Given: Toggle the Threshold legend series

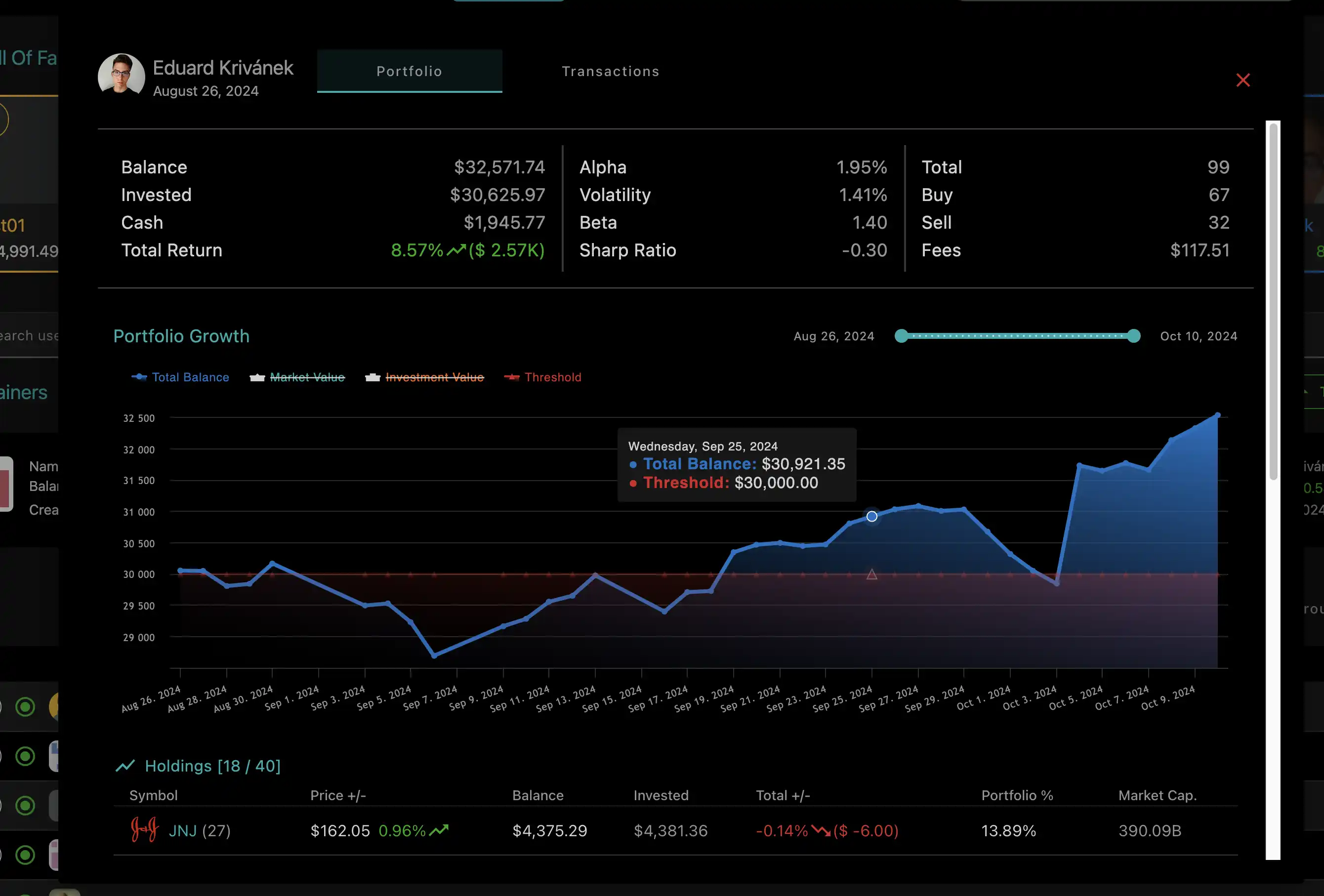Looking at the screenshot, I should (543, 377).
